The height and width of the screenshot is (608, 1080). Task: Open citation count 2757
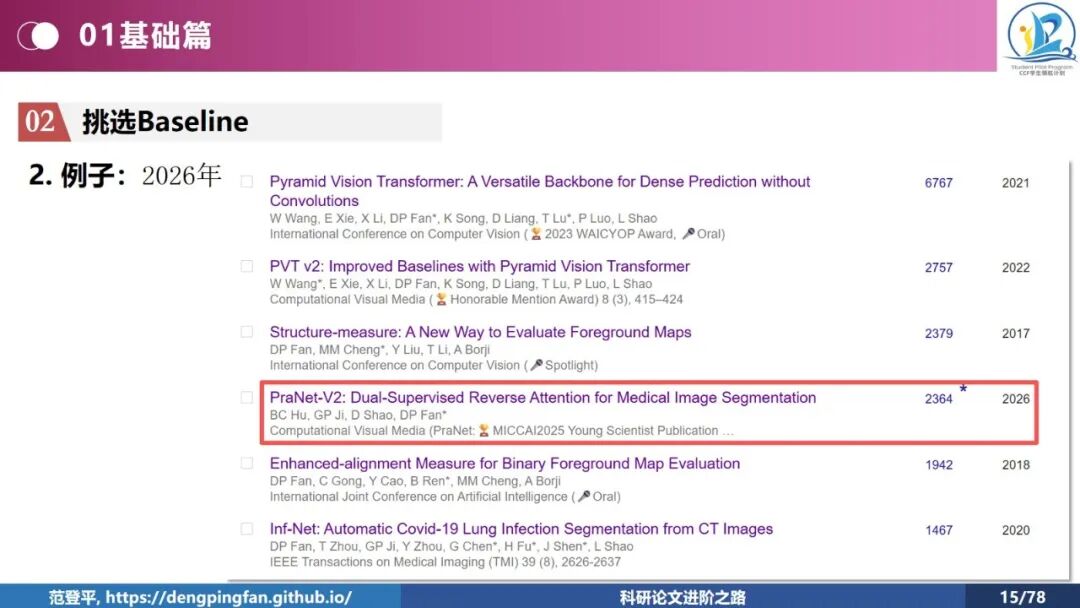pyautogui.click(x=938, y=268)
